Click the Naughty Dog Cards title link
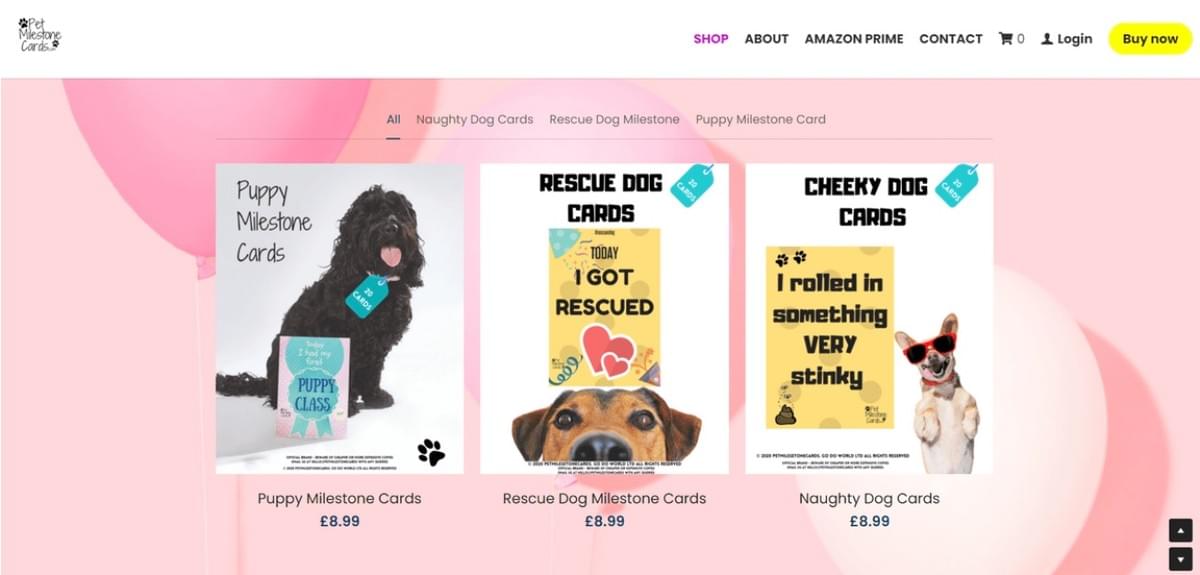 coord(869,498)
